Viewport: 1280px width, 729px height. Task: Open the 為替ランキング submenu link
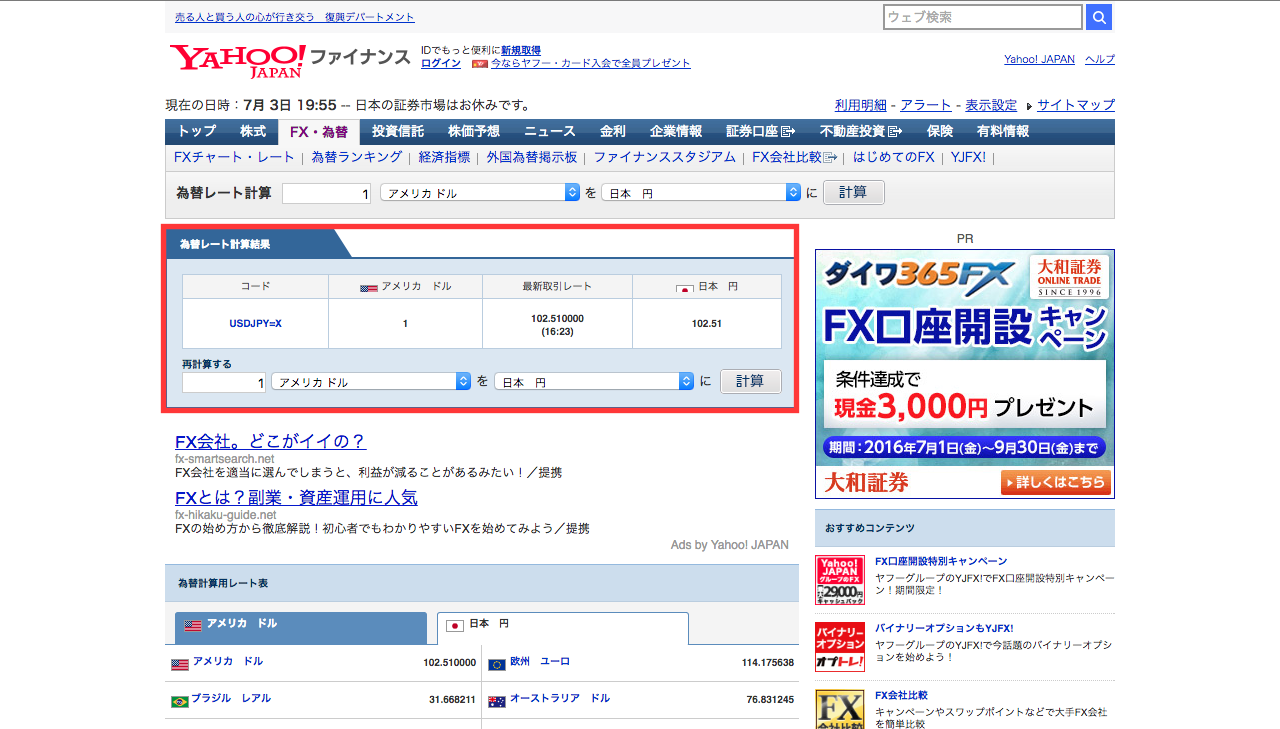coord(357,157)
